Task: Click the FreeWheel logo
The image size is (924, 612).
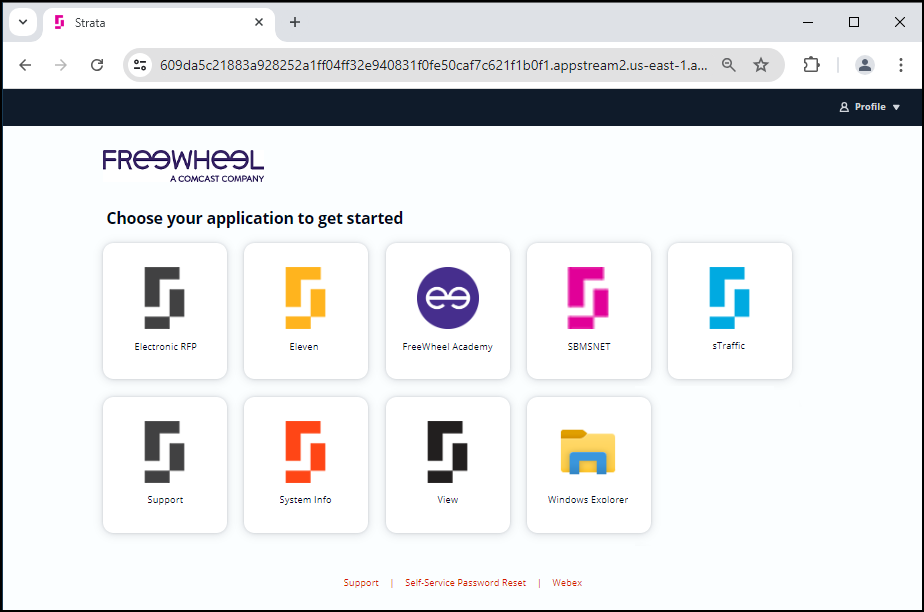Action: pyautogui.click(x=183, y=166)
